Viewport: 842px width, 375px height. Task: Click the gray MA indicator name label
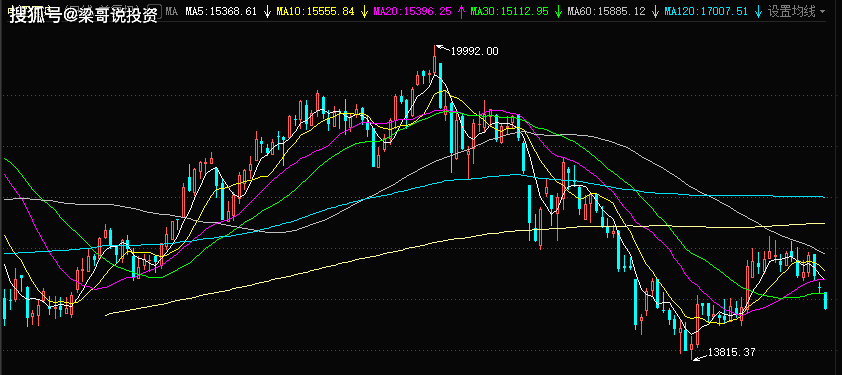[x=171, y=11]
